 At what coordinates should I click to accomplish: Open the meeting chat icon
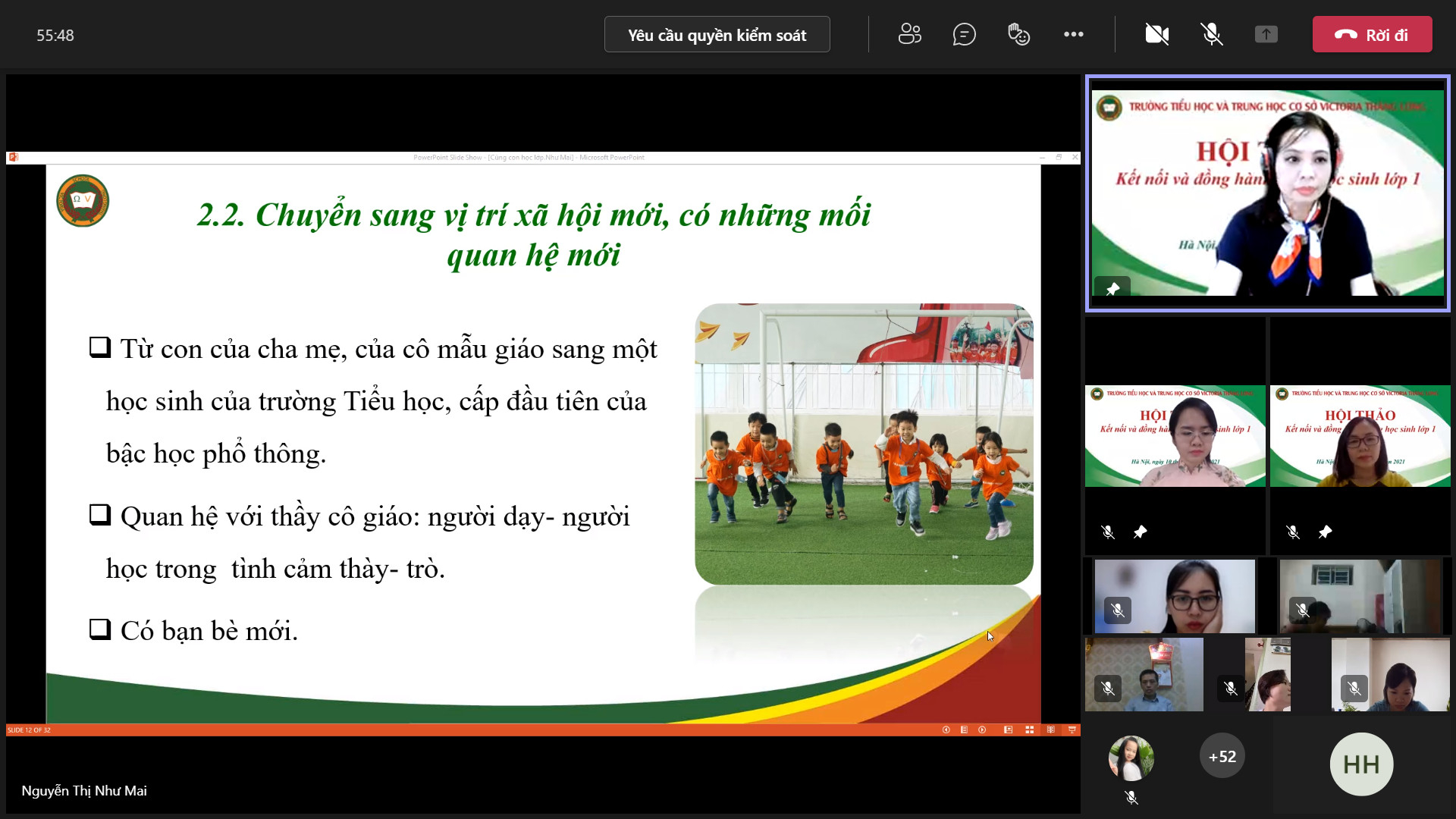(964, 34)
